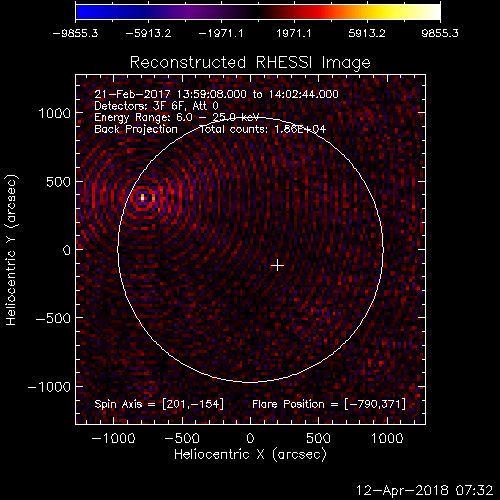Click the date-time range text line

(216, 94)
